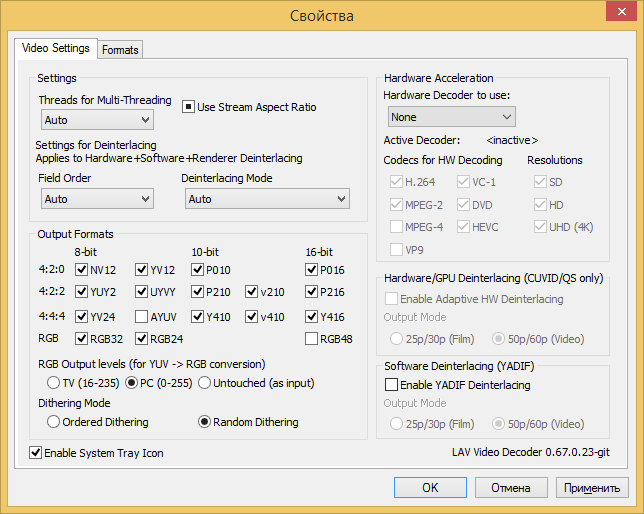Enable YADIF Deinterlacing checkbox
Viewport: 644px width, 514px height.
pos(391,385)
